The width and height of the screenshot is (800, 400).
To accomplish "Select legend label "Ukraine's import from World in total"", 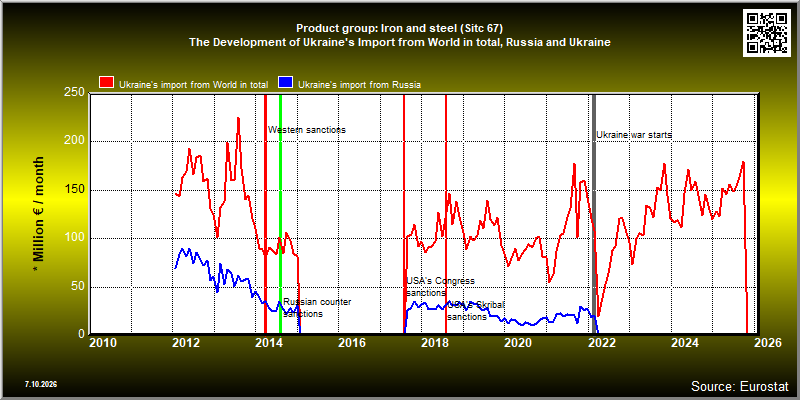I will point(193,85).
